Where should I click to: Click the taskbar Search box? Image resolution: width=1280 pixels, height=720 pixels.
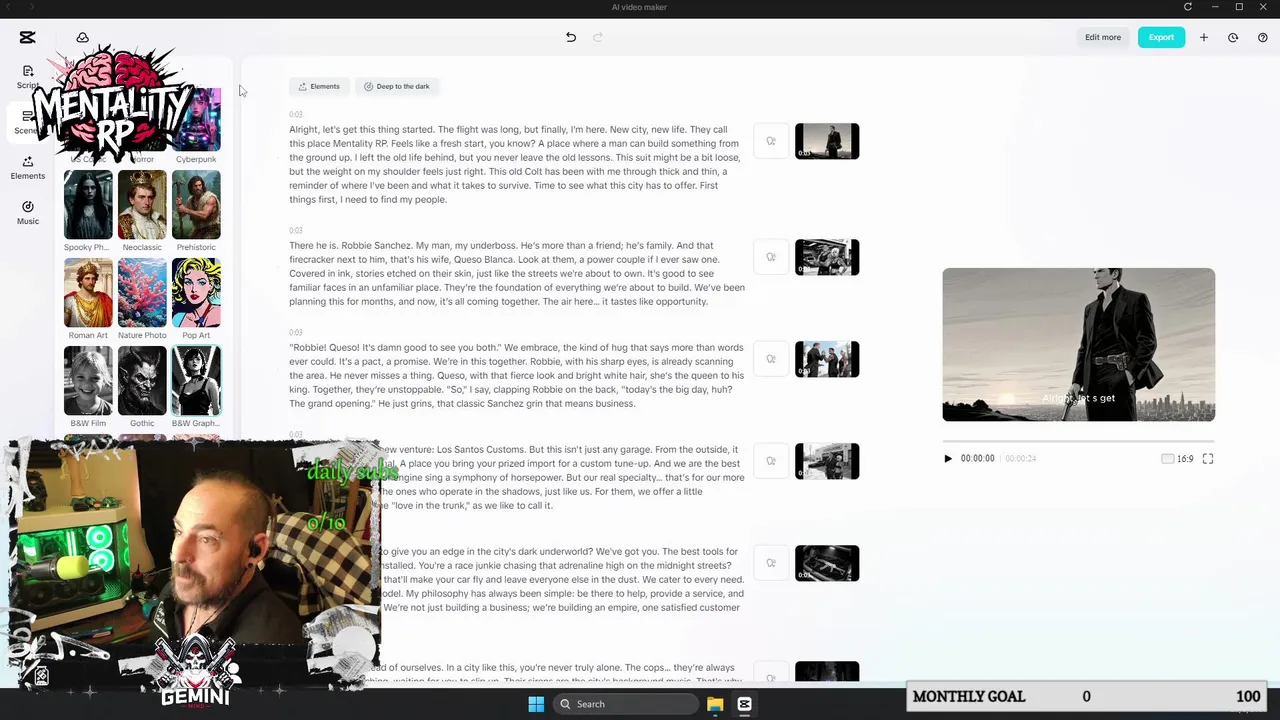(625, 704)
